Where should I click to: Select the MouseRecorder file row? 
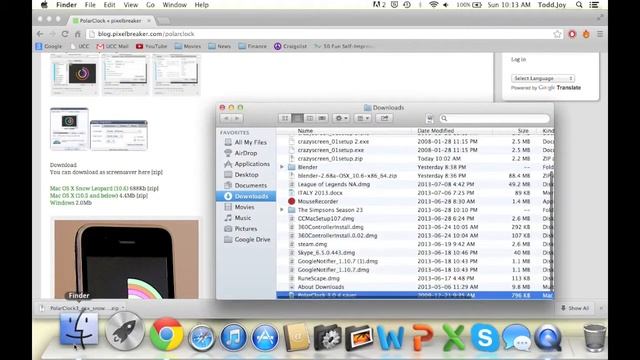pos(415,201)
